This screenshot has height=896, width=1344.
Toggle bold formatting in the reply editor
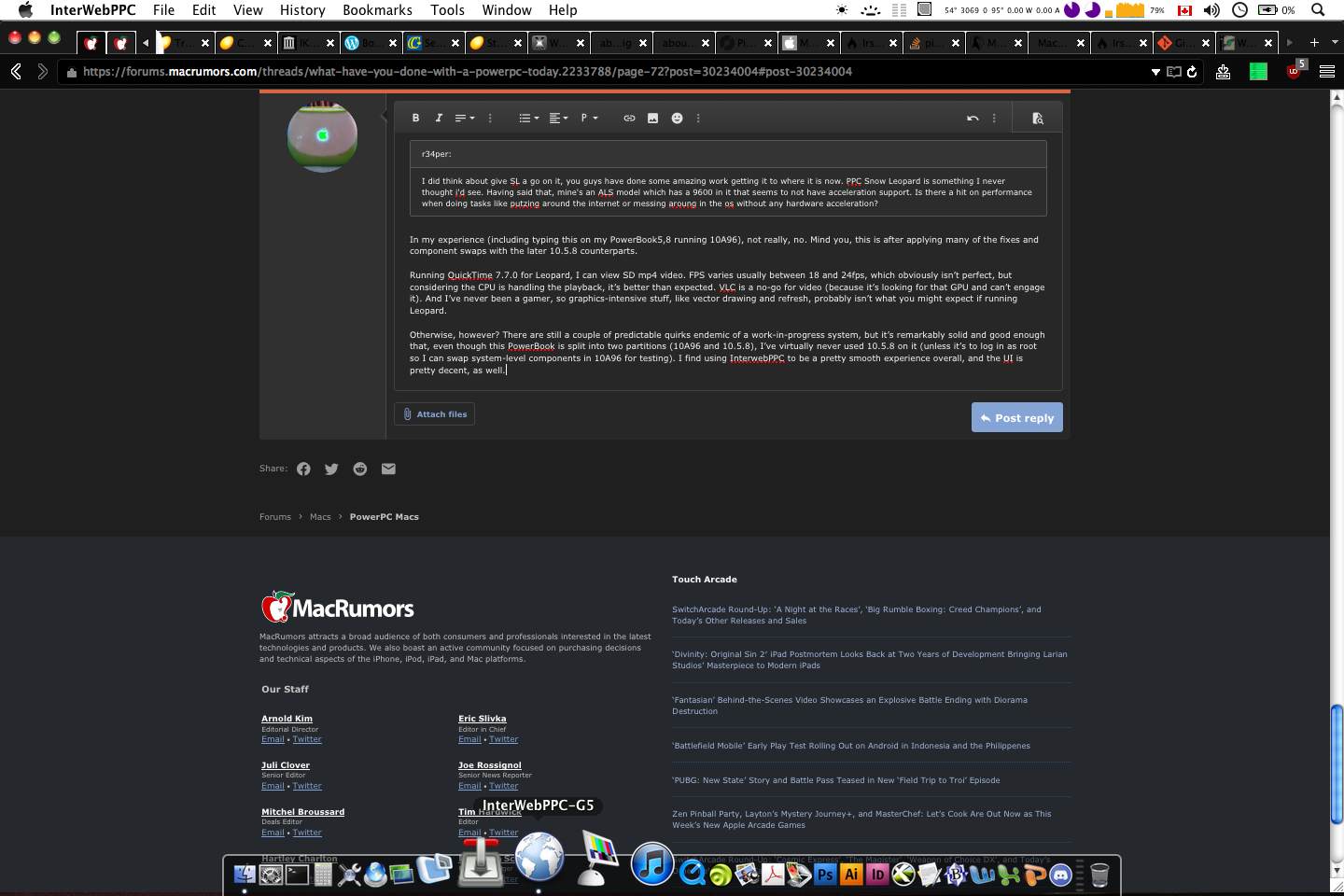coord(415,119)
